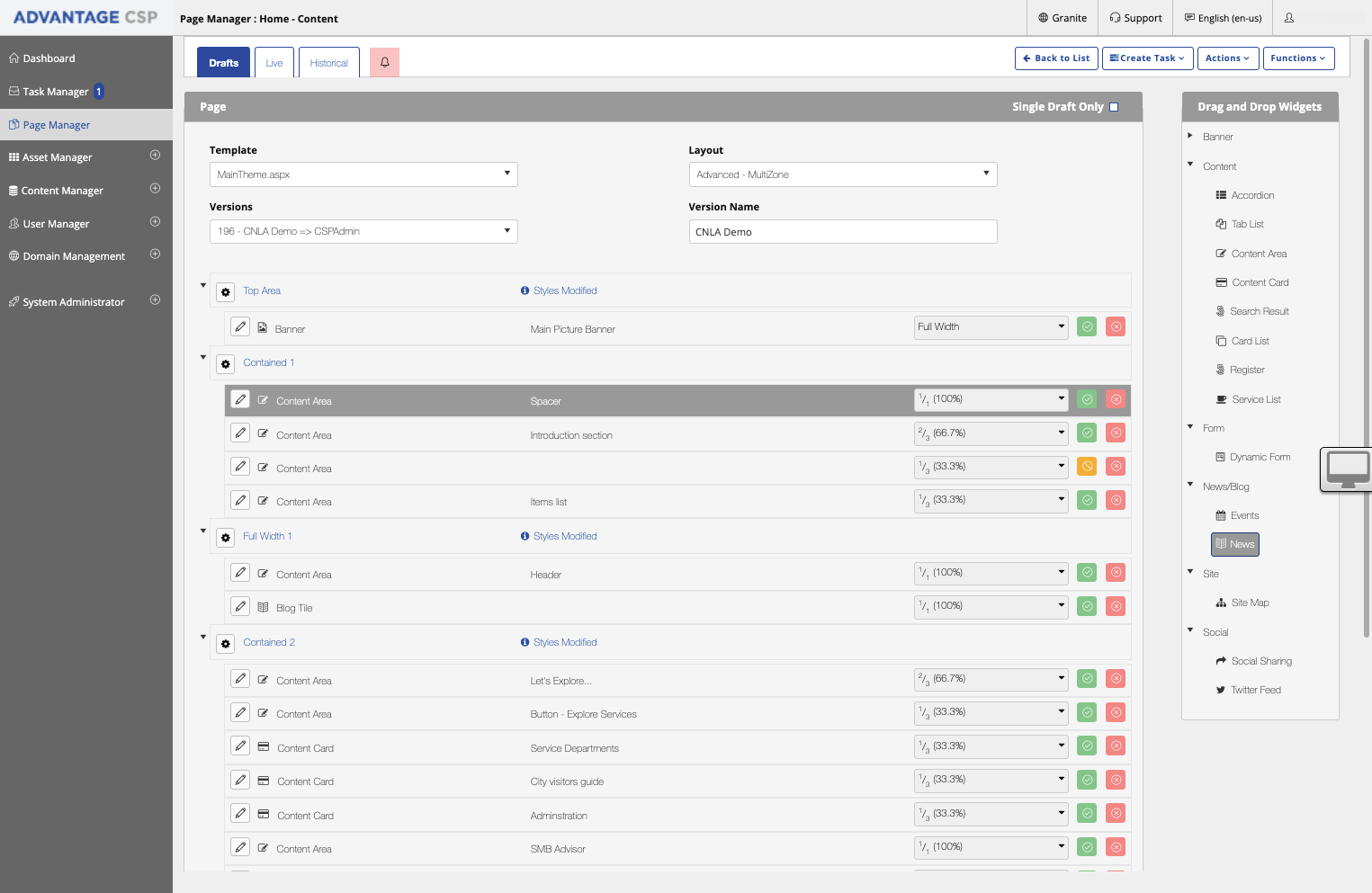Image resolution: width=1372 pixels, height=893 pixels.
Task: Open the Create Task button menu
Action: tap(1148, 58)
